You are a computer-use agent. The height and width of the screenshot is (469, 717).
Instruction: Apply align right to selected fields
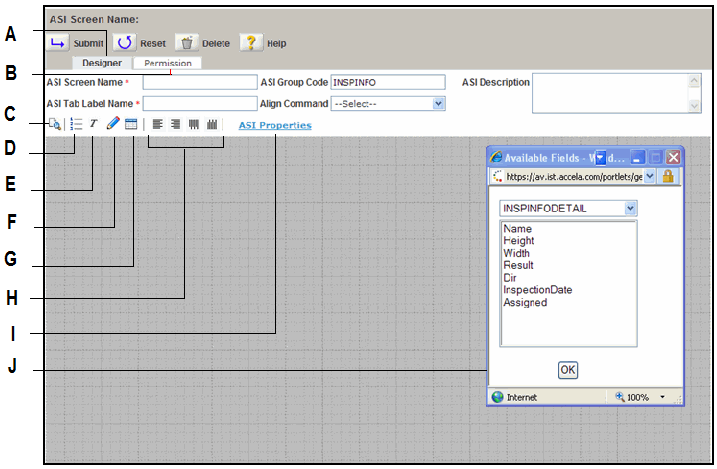point(175,125)
